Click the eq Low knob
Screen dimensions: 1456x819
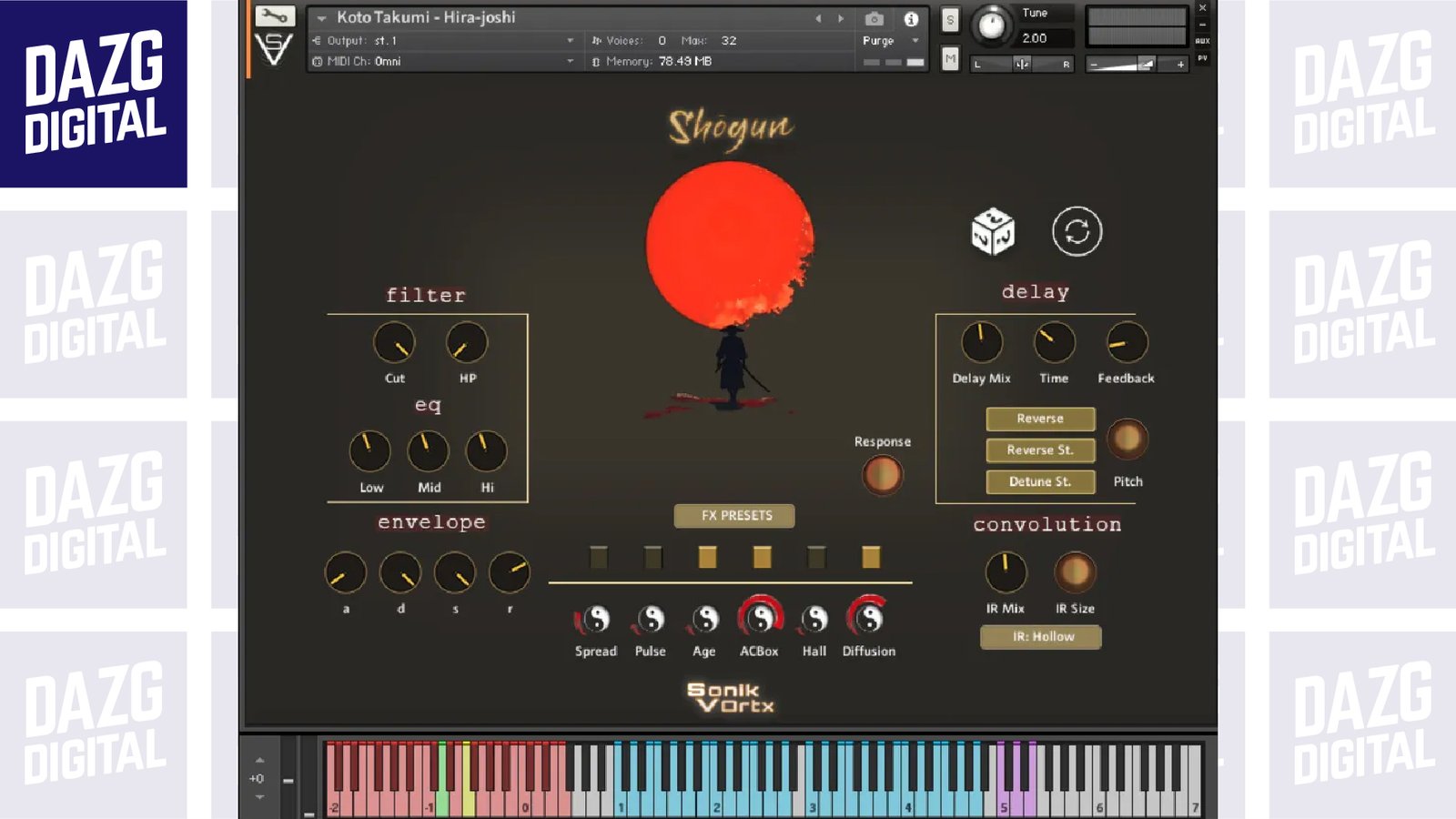click(x=369, y=451)
